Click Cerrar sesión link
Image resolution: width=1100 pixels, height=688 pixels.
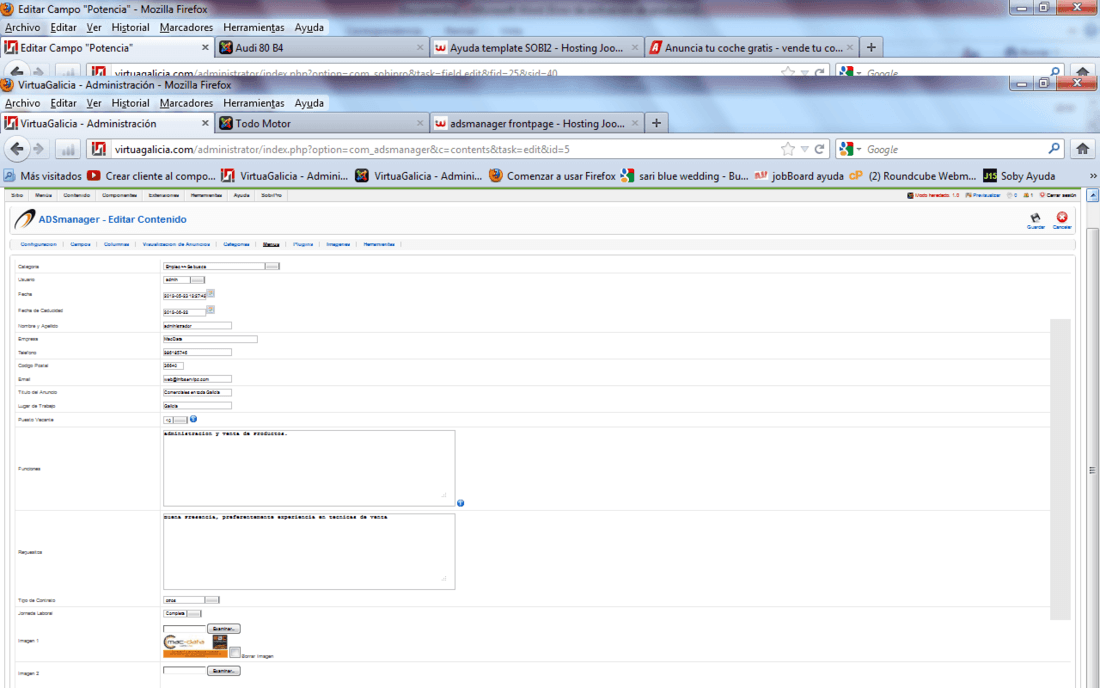tap(1058, 196)
